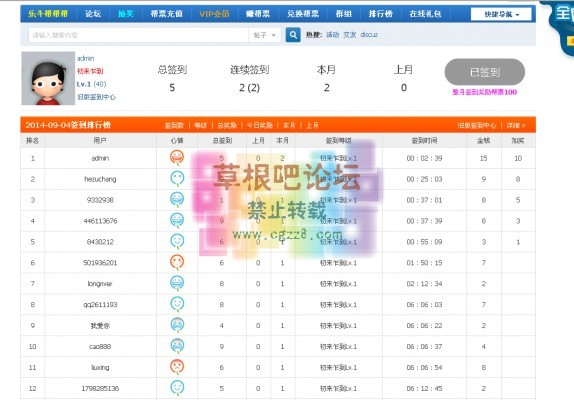The height and width of the screenshot is (400, 574).
Task: Click the search content input field
Action: tap(138, 35)
